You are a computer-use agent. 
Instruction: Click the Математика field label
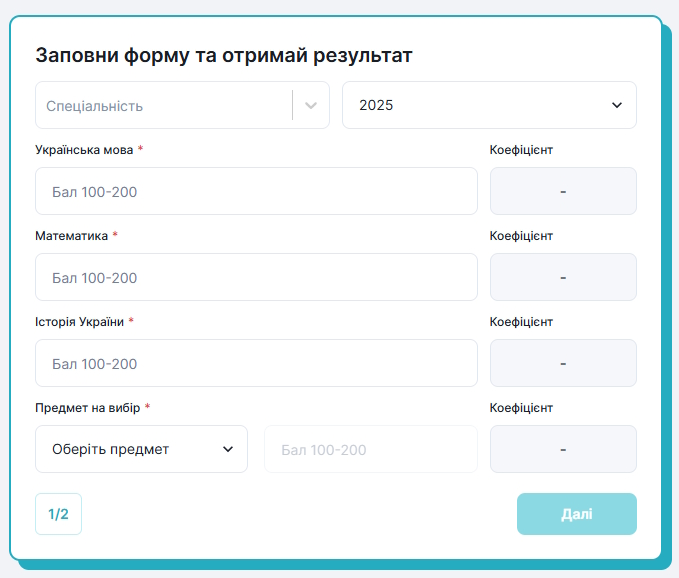point(71,236)
